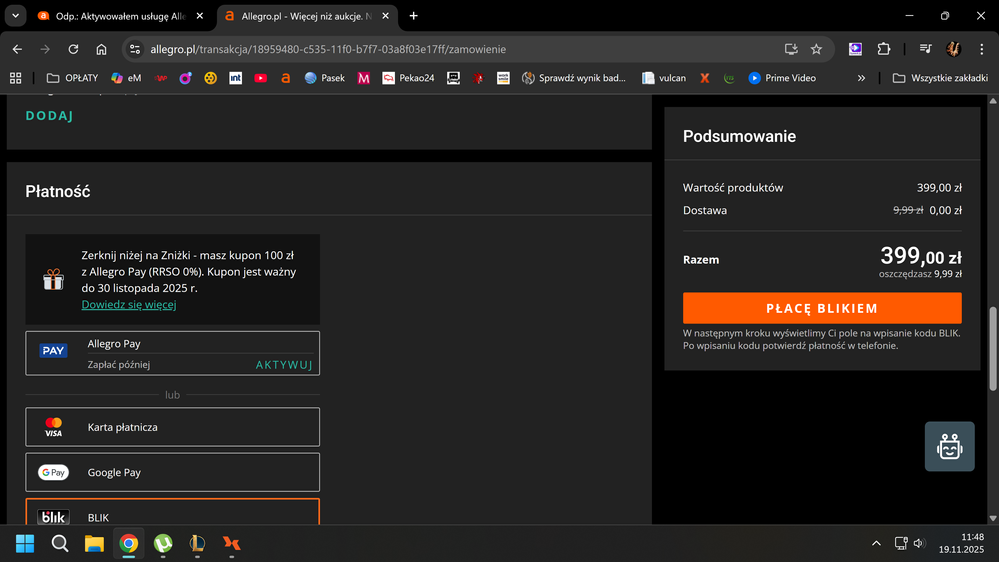Click the Allegro URL address field
Viewport: 999px width, 562px height.
pos(450,49)
